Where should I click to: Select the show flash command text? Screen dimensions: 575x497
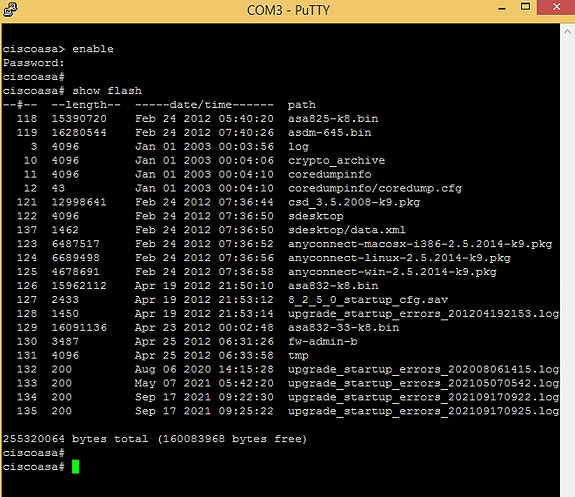point(107,91)
